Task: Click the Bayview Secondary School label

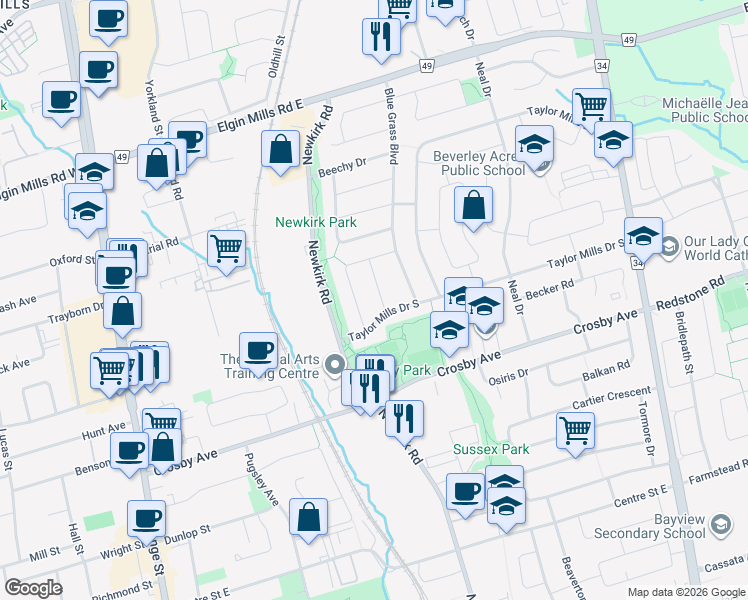Action: (x=649, y=526)
